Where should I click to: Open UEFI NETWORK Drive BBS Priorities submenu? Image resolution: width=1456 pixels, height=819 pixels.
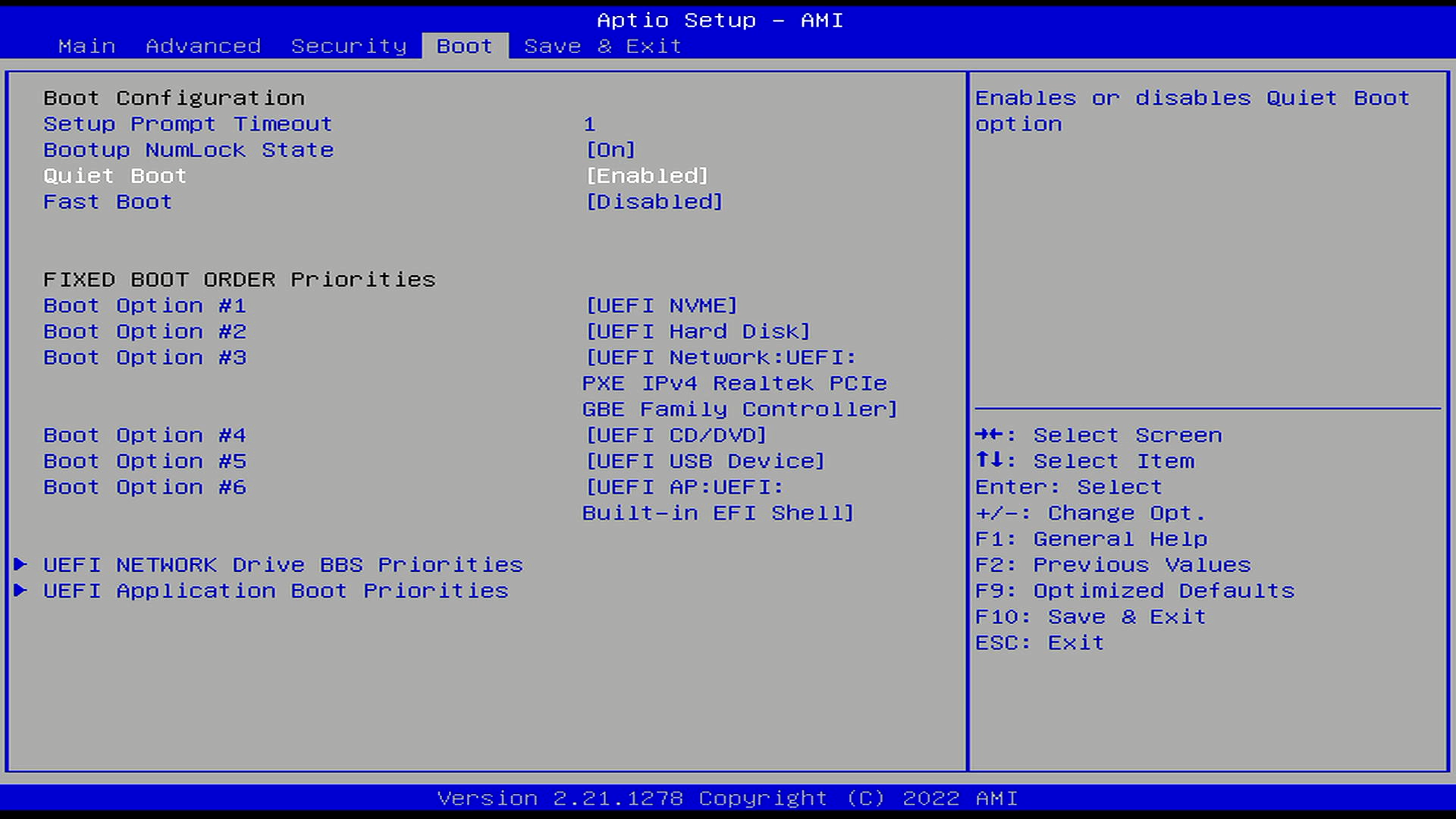pos(283,565)
